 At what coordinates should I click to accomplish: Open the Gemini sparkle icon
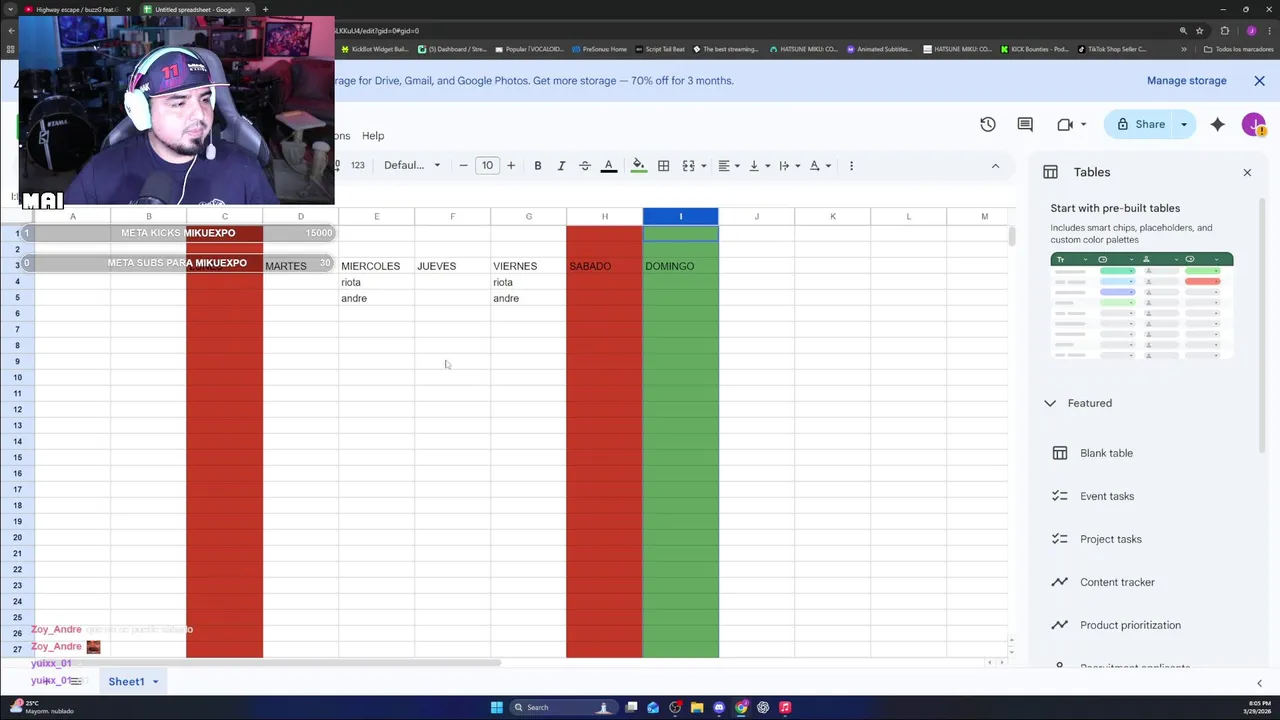(1217, 124)
